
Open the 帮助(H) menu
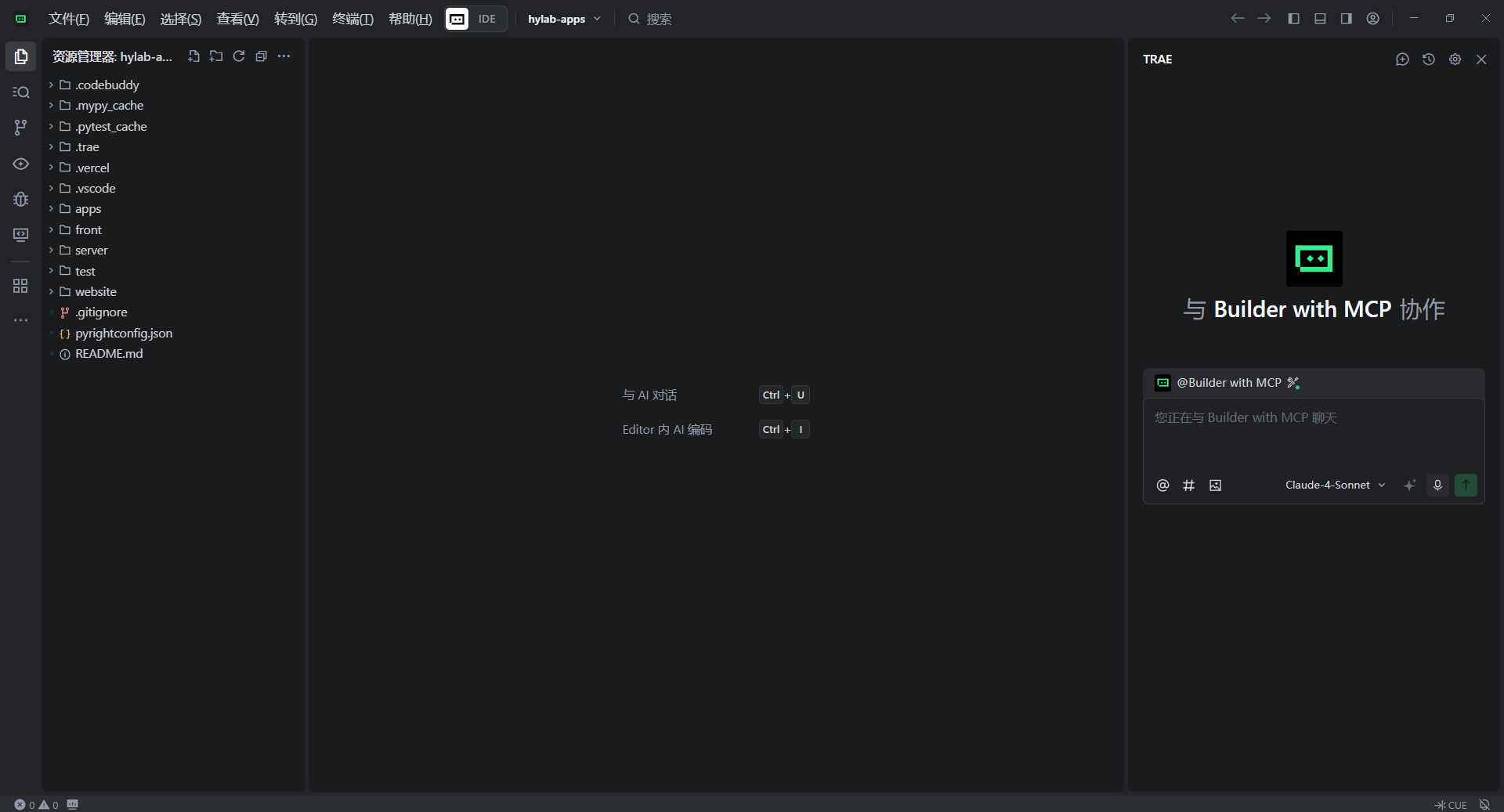pyautogui.click(x=410, y=19)
